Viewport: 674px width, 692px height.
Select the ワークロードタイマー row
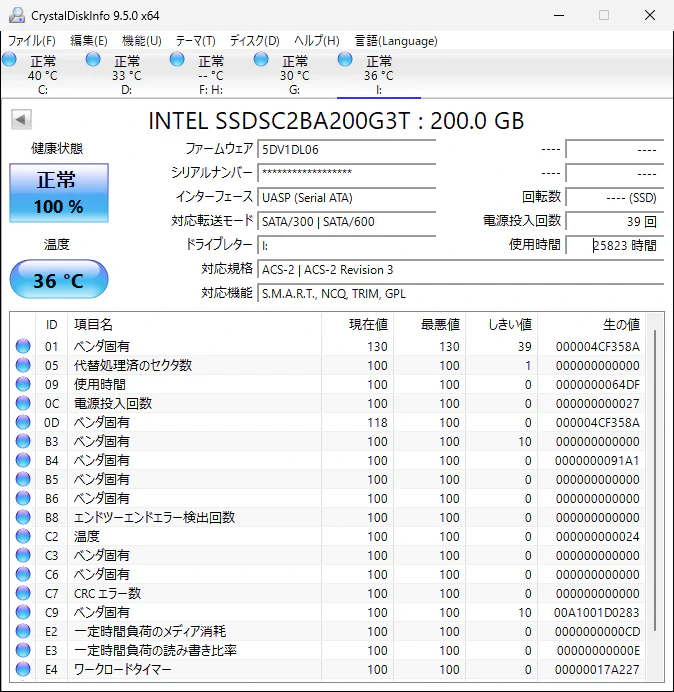click(x=328, y=669)
